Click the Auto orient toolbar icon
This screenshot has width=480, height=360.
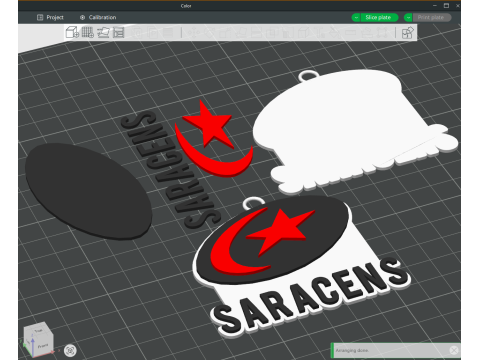103,33
